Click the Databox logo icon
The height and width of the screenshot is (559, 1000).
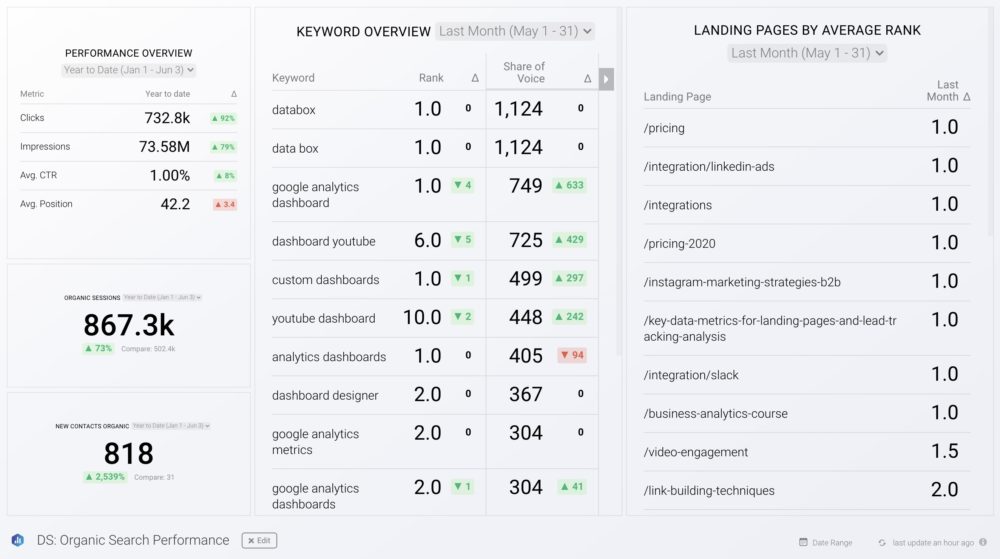coord(18,540)
